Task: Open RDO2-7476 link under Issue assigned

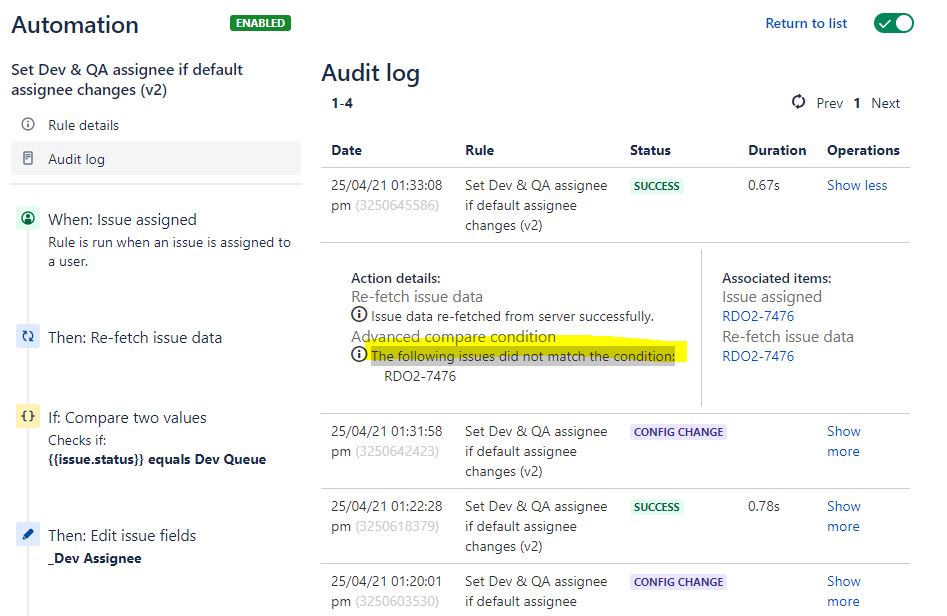Action: coord(758,316)
